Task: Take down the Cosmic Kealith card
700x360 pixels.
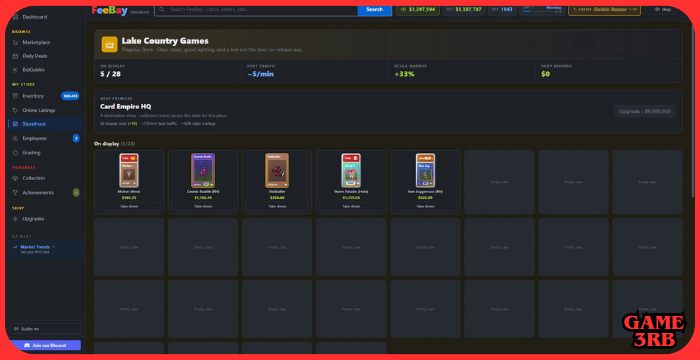Action: pos(203,206)
